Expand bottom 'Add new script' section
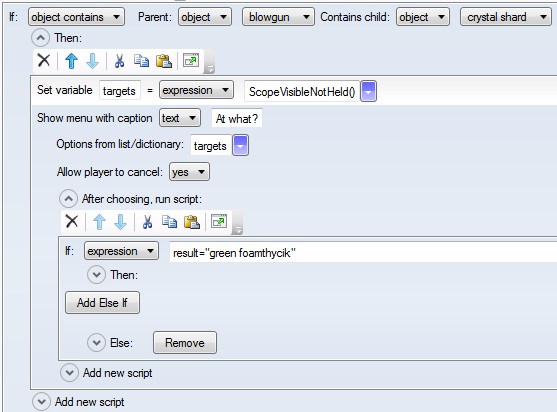 (41, 402)
